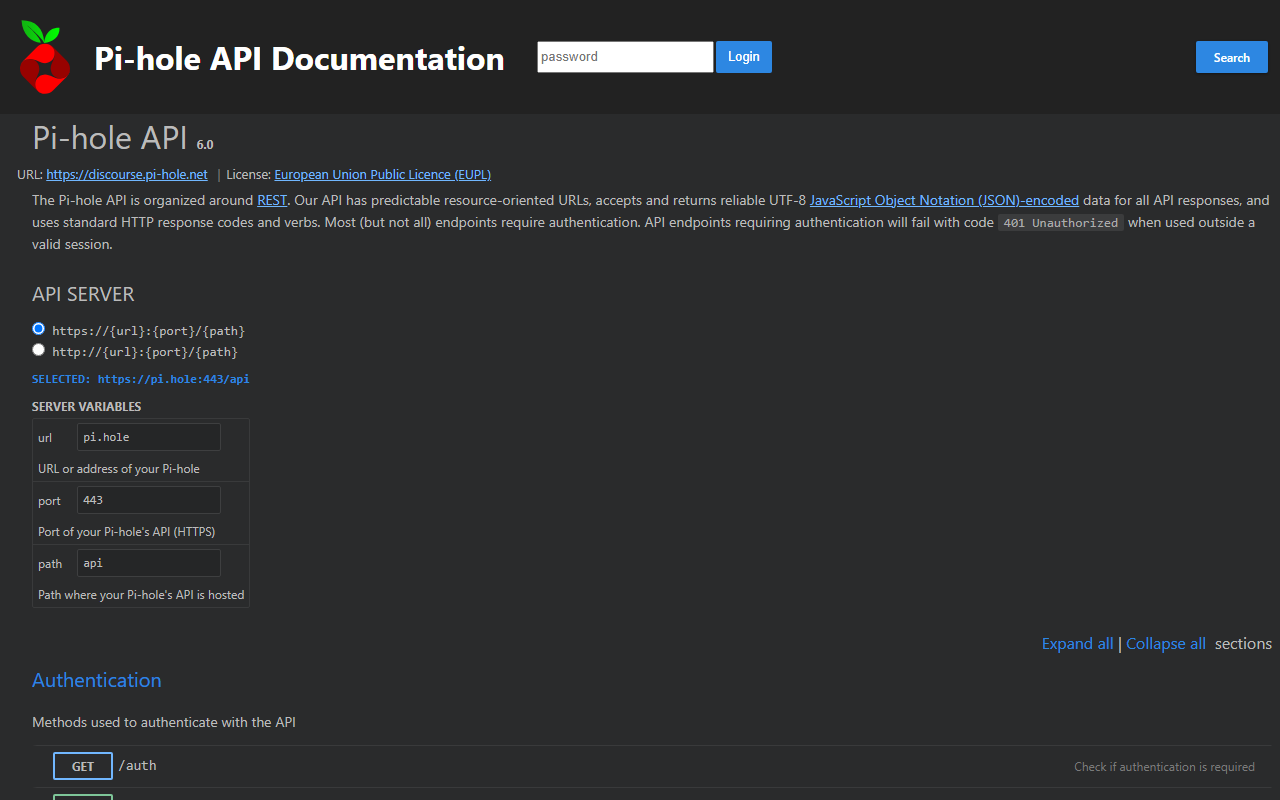Collapse all sections
Image resolution: width=1280 pixels, height=800 pixels.
[1166, 644]
